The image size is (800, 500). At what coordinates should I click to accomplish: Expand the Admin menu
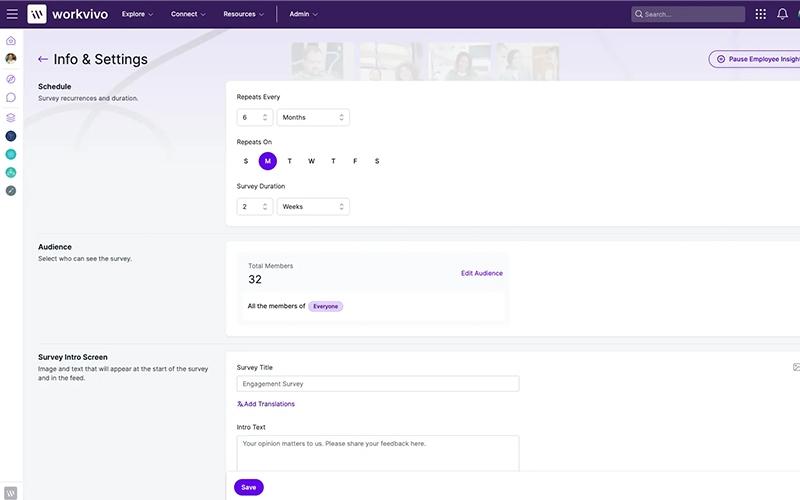[x=303, y=14]
